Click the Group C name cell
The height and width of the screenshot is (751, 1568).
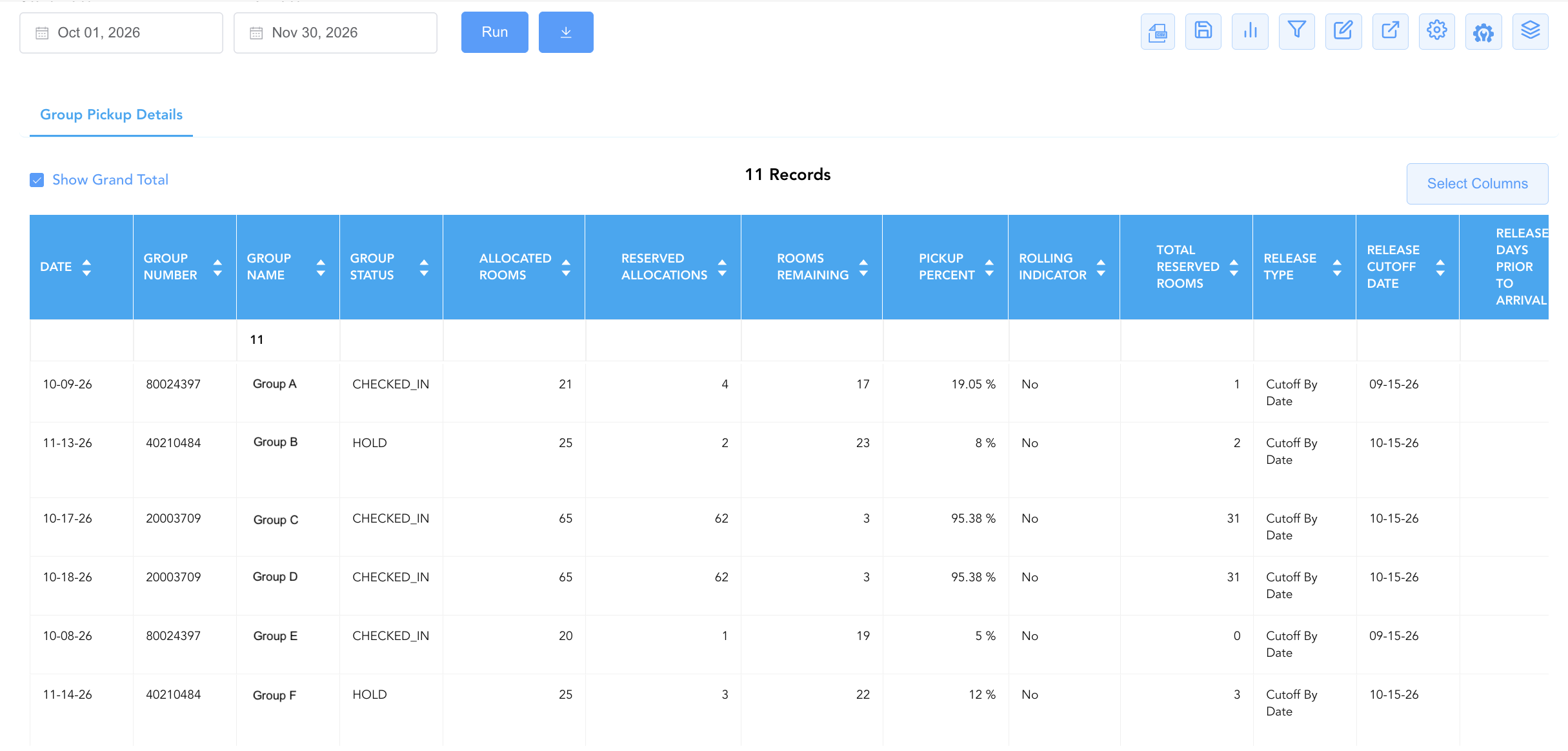click(x=276, y=520)
